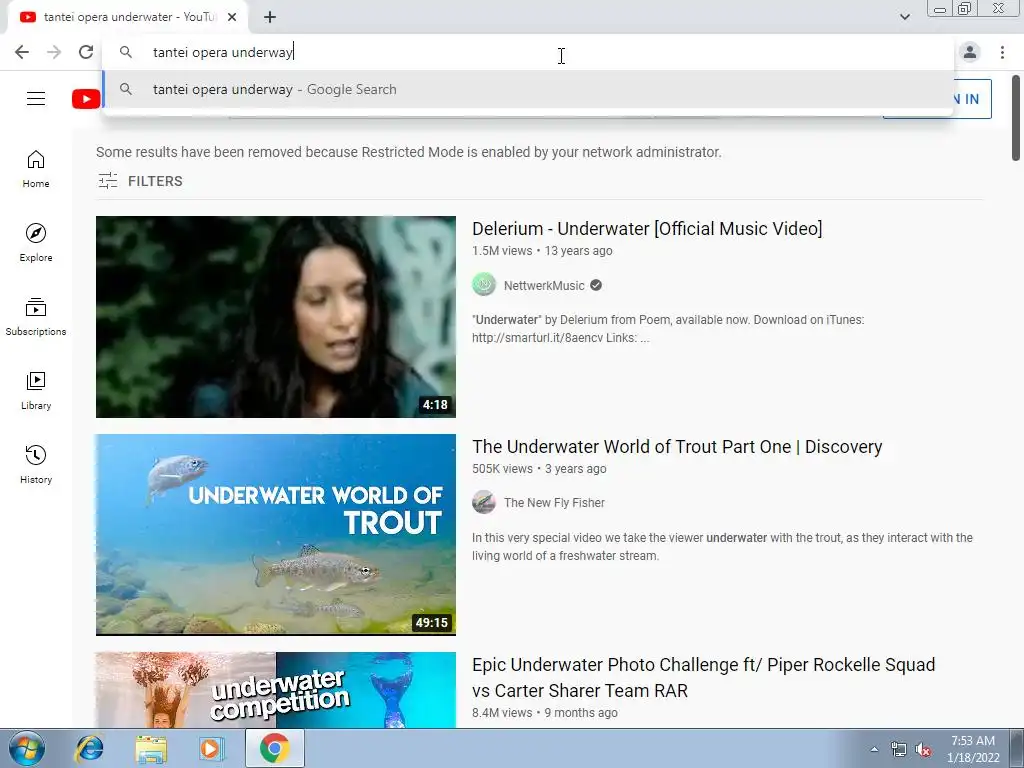Click the '505K views' metadata text
The height and width of the screenshot is (768, 1024).
502,469
